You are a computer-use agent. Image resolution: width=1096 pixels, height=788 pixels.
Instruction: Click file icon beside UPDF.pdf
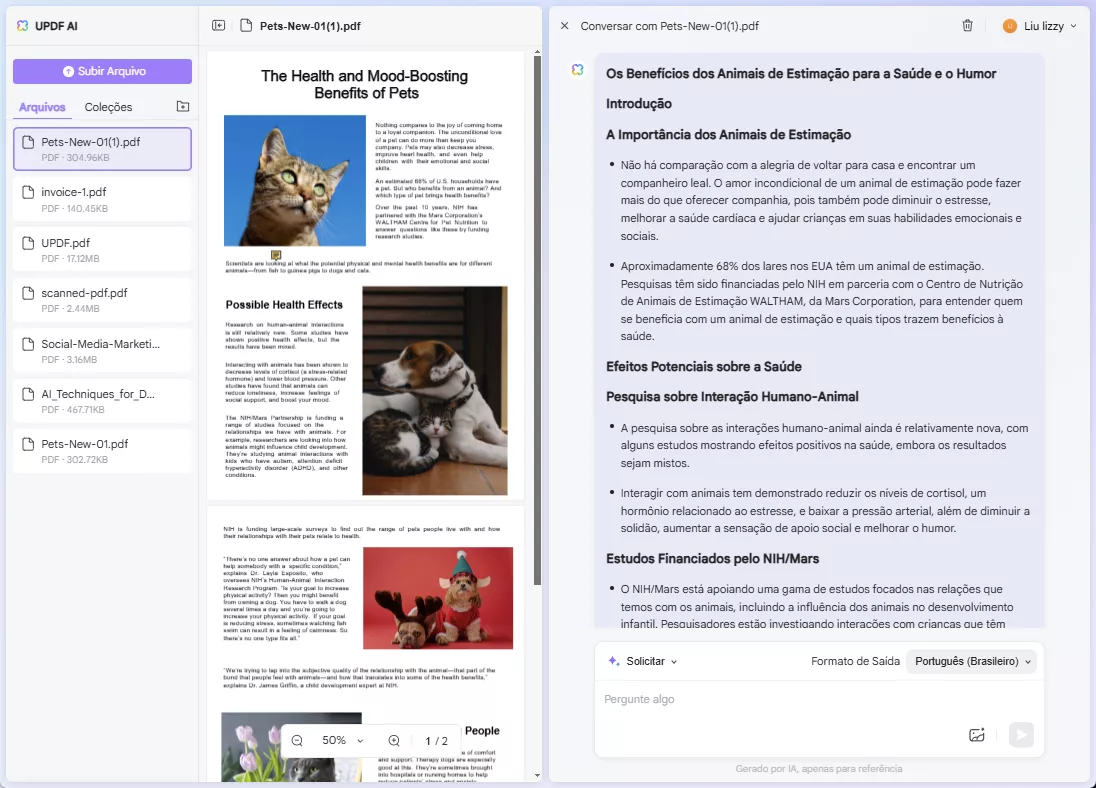(x=28, y=243)
